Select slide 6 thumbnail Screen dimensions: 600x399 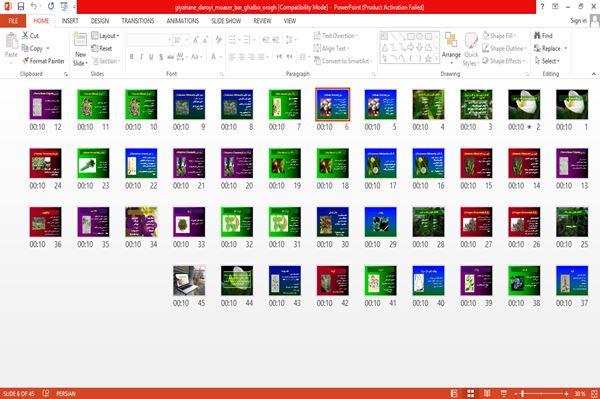pyautogui.click(x=333, y=104)
